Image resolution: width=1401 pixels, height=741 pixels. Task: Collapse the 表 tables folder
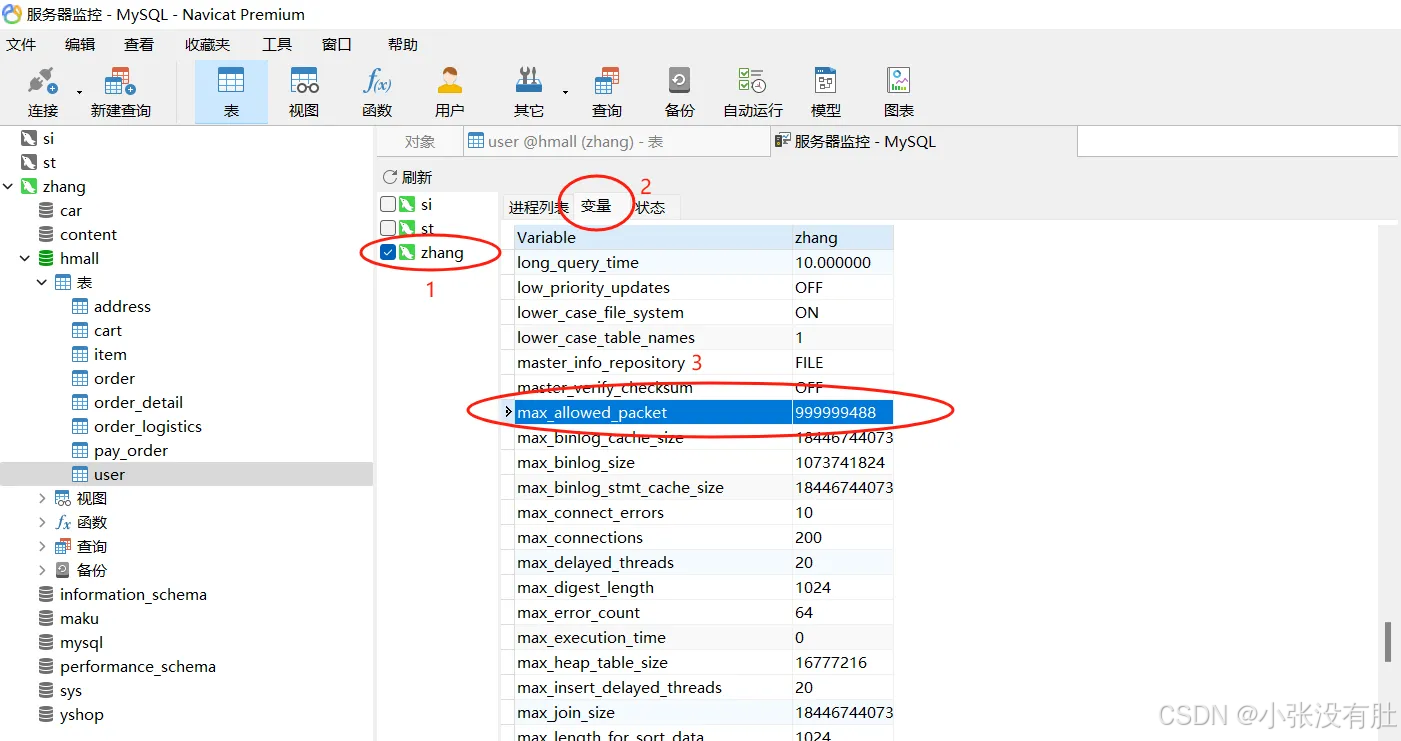(x=42, y=283)
